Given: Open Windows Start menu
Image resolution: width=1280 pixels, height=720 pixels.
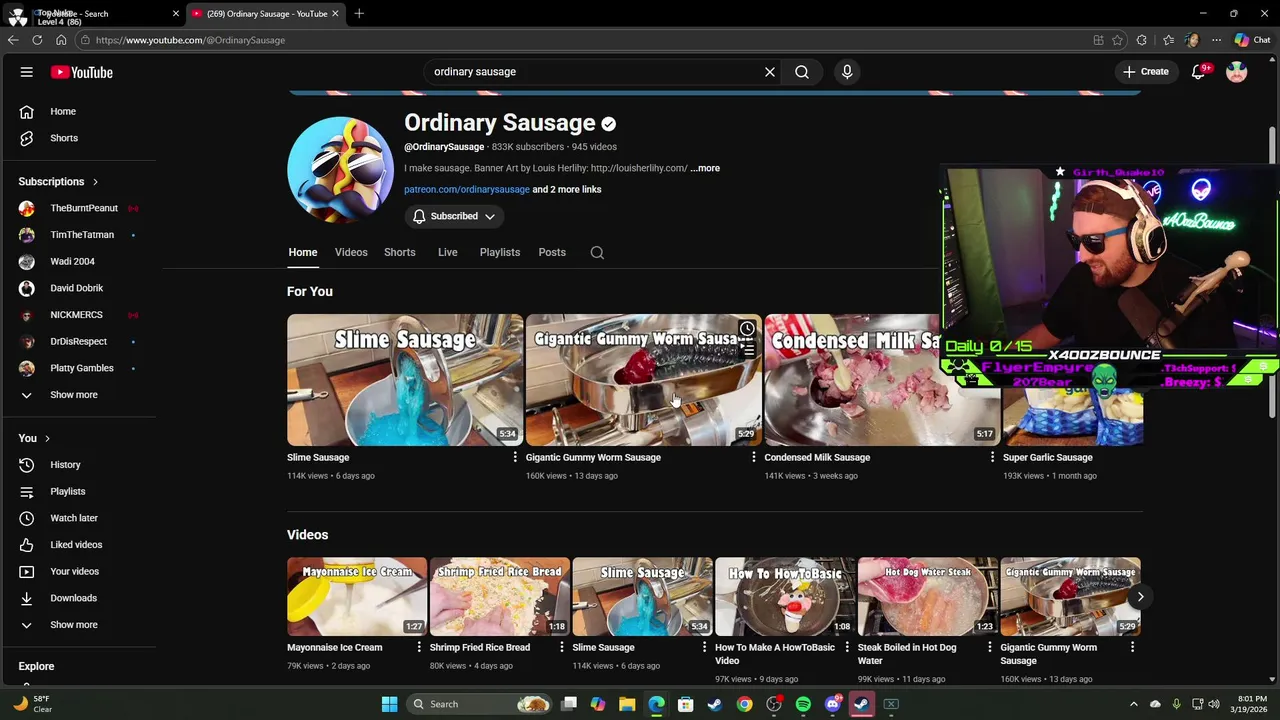Looking at the screenshot, I should (389, 704).
